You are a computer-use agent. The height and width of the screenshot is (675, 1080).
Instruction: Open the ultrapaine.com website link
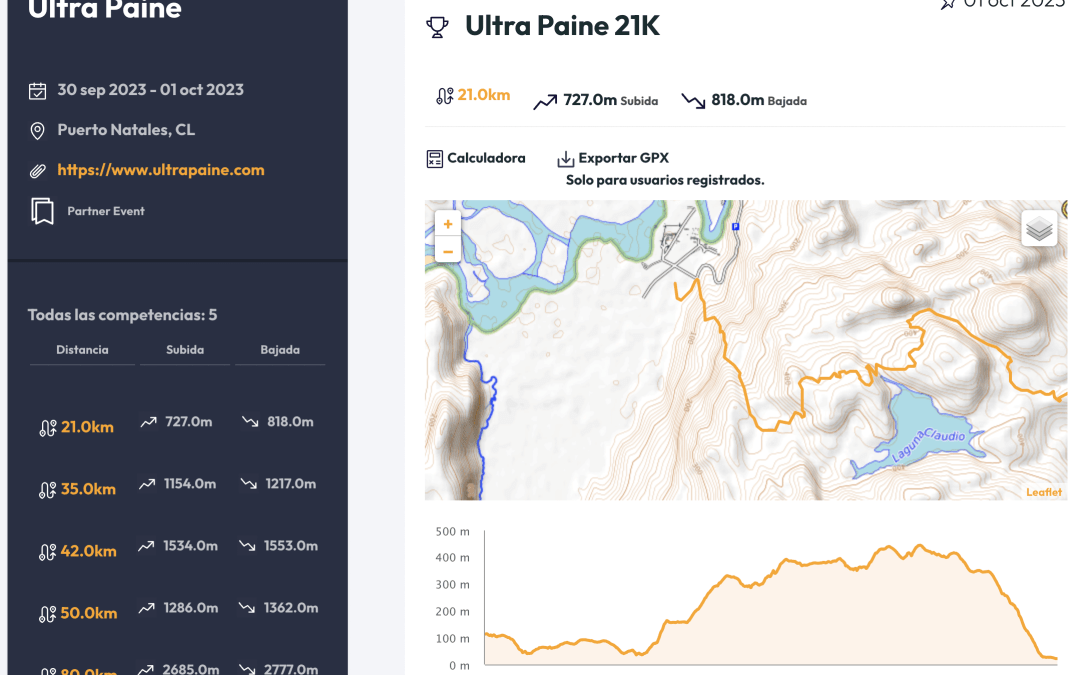161,170
